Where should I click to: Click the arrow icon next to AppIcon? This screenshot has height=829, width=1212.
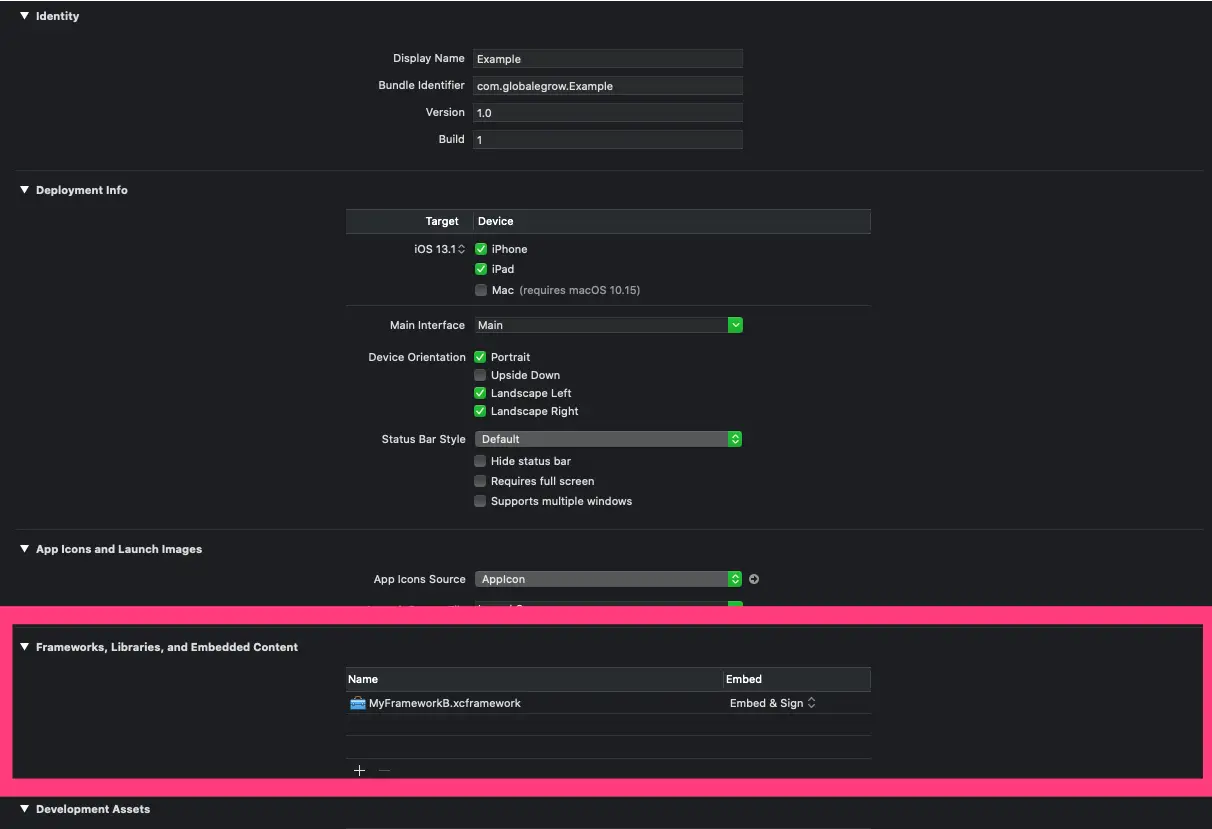pos(754,579)
